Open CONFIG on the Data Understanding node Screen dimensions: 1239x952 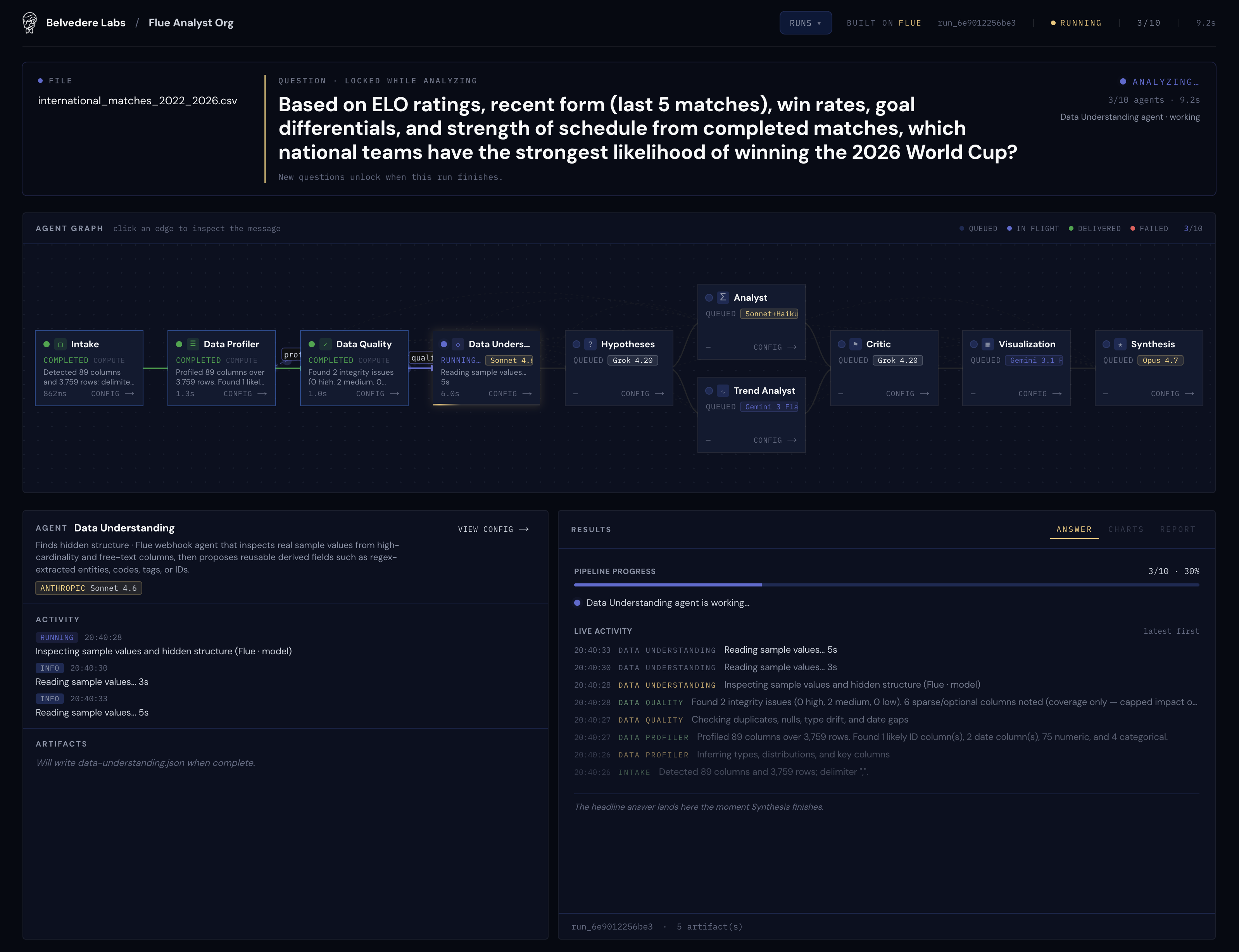[510, 394]
